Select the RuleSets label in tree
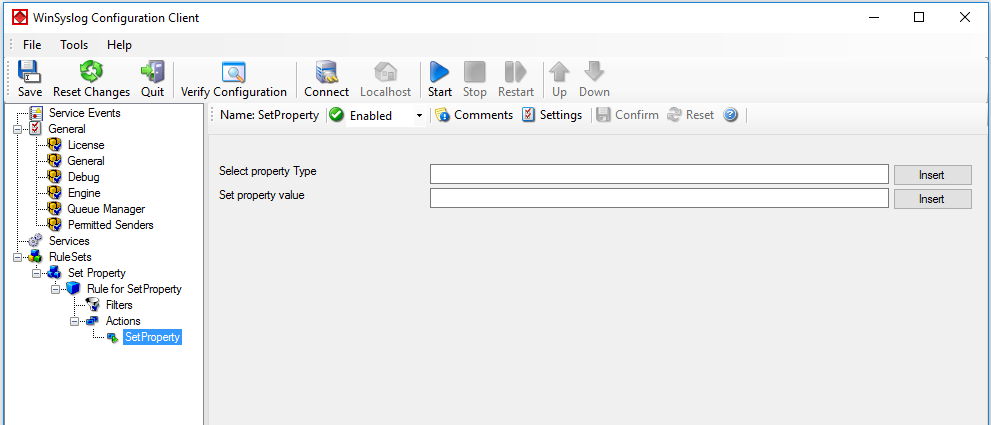 (70, 257)
